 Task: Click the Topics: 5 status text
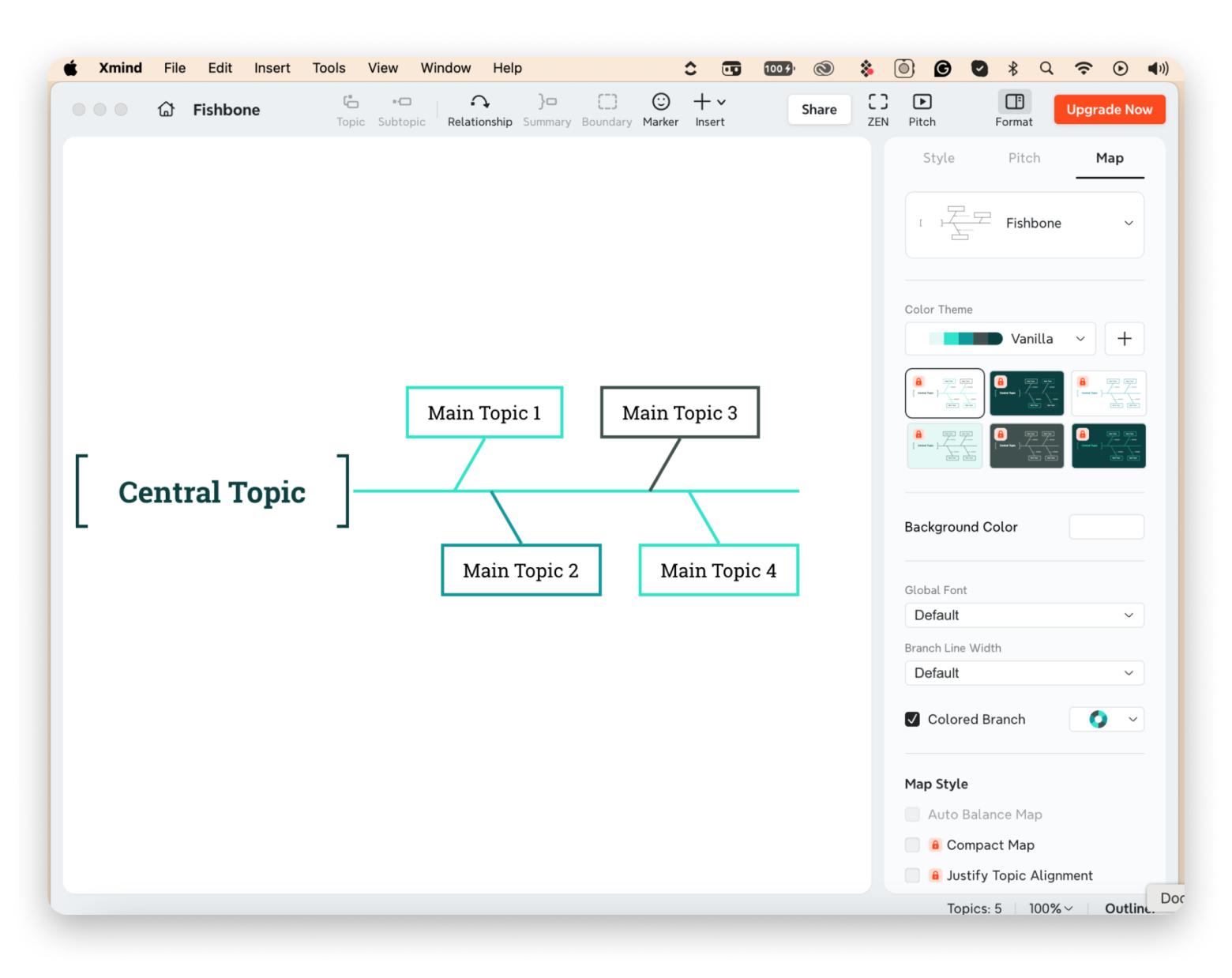[974, 908]
